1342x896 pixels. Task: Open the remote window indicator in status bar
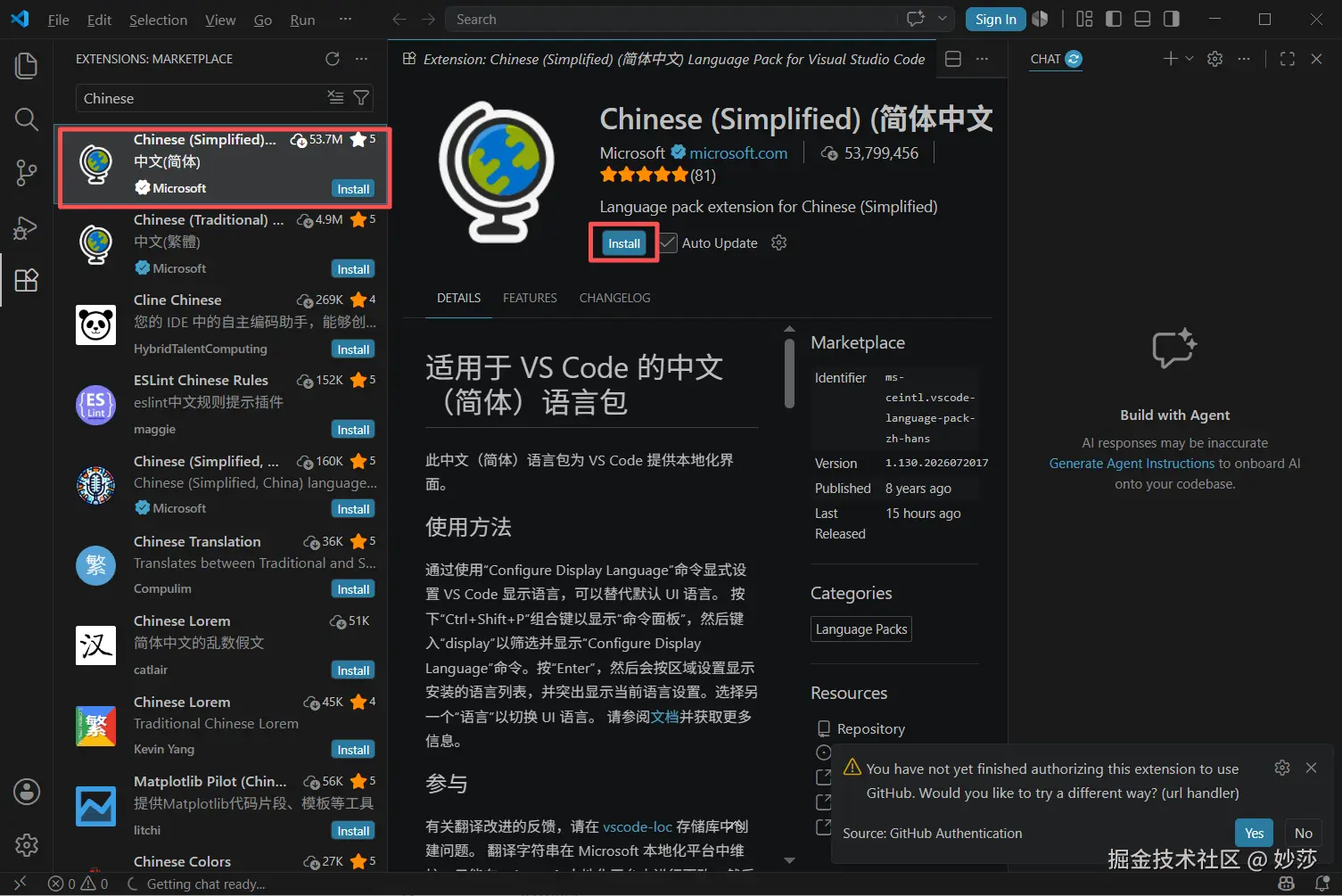click(20, 884)
